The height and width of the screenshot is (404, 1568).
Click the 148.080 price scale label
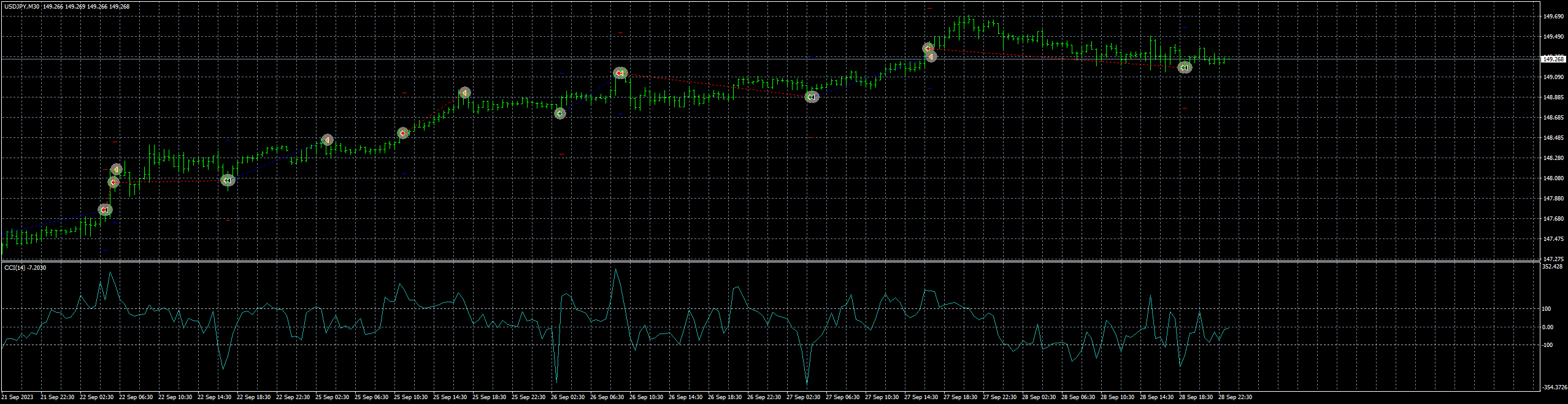pyautogui.click(x=1553, y=178)
